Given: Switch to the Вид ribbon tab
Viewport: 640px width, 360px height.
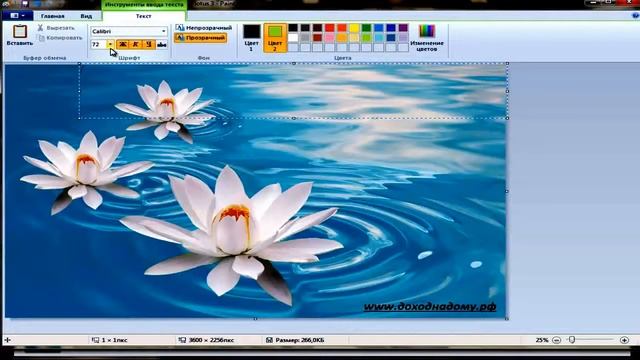Looking at the screenshot, I should point(86,16).
